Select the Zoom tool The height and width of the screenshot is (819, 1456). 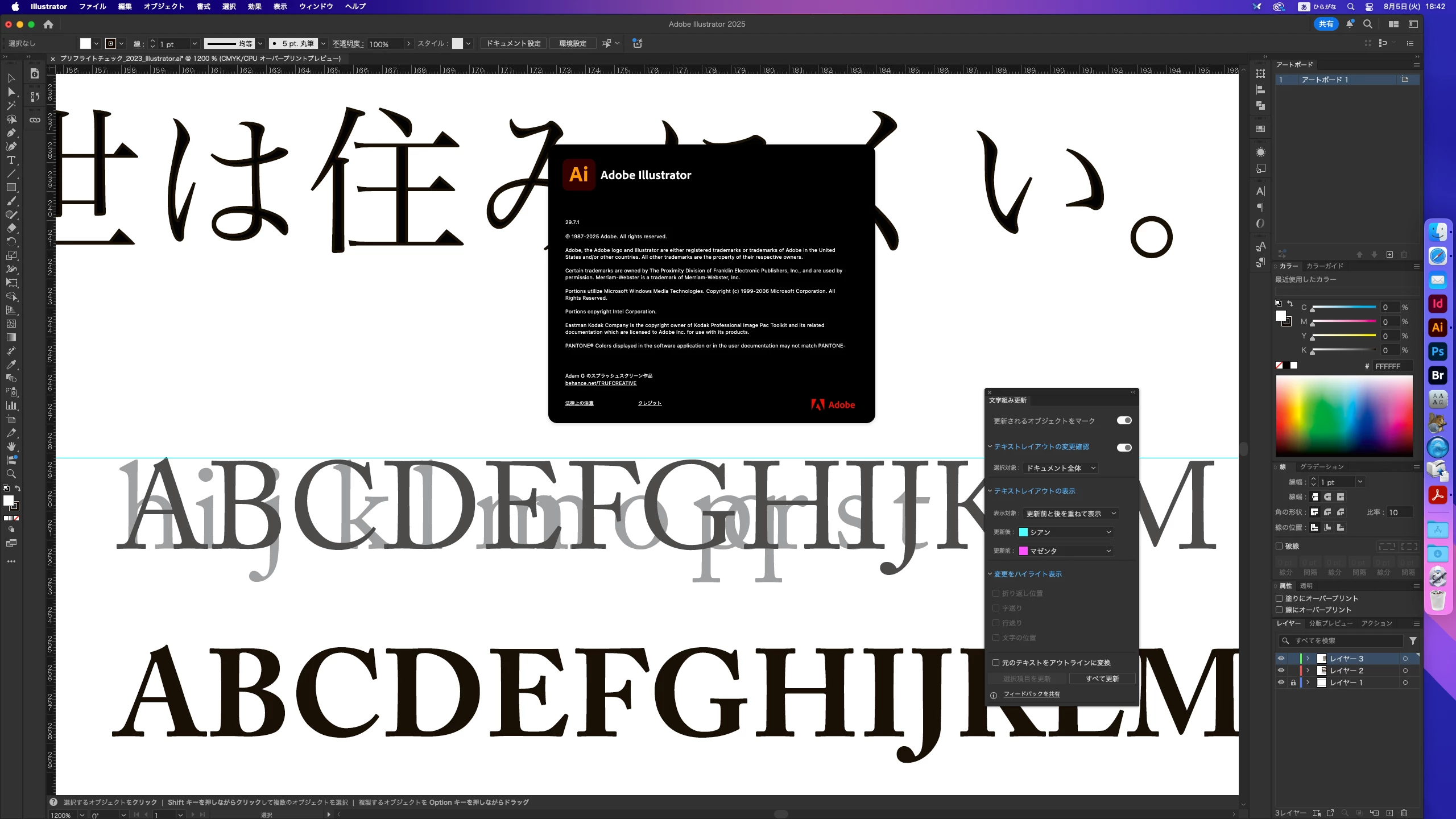point(11,474)
